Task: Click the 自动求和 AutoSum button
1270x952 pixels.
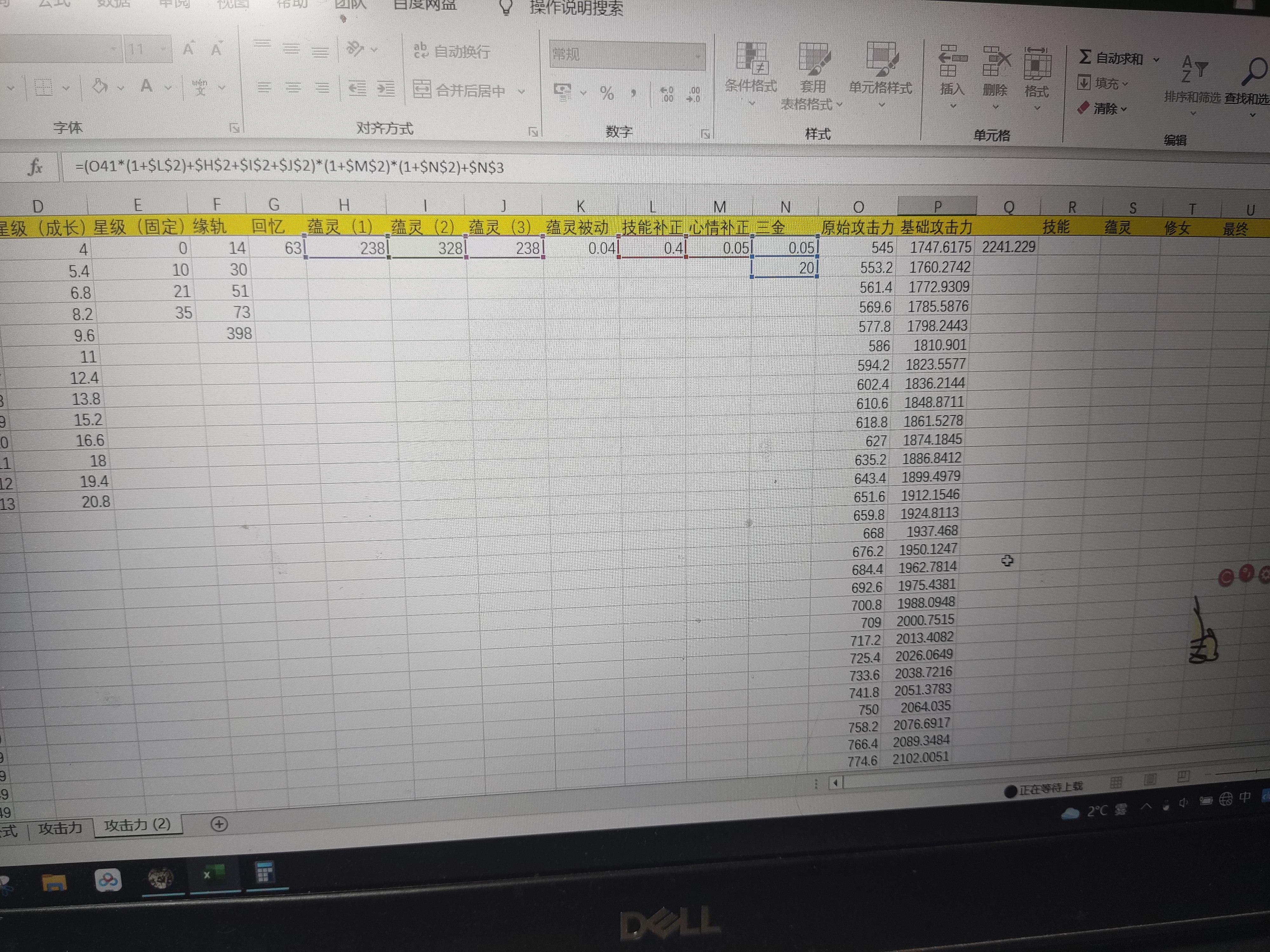Action: coord(1111,58)
